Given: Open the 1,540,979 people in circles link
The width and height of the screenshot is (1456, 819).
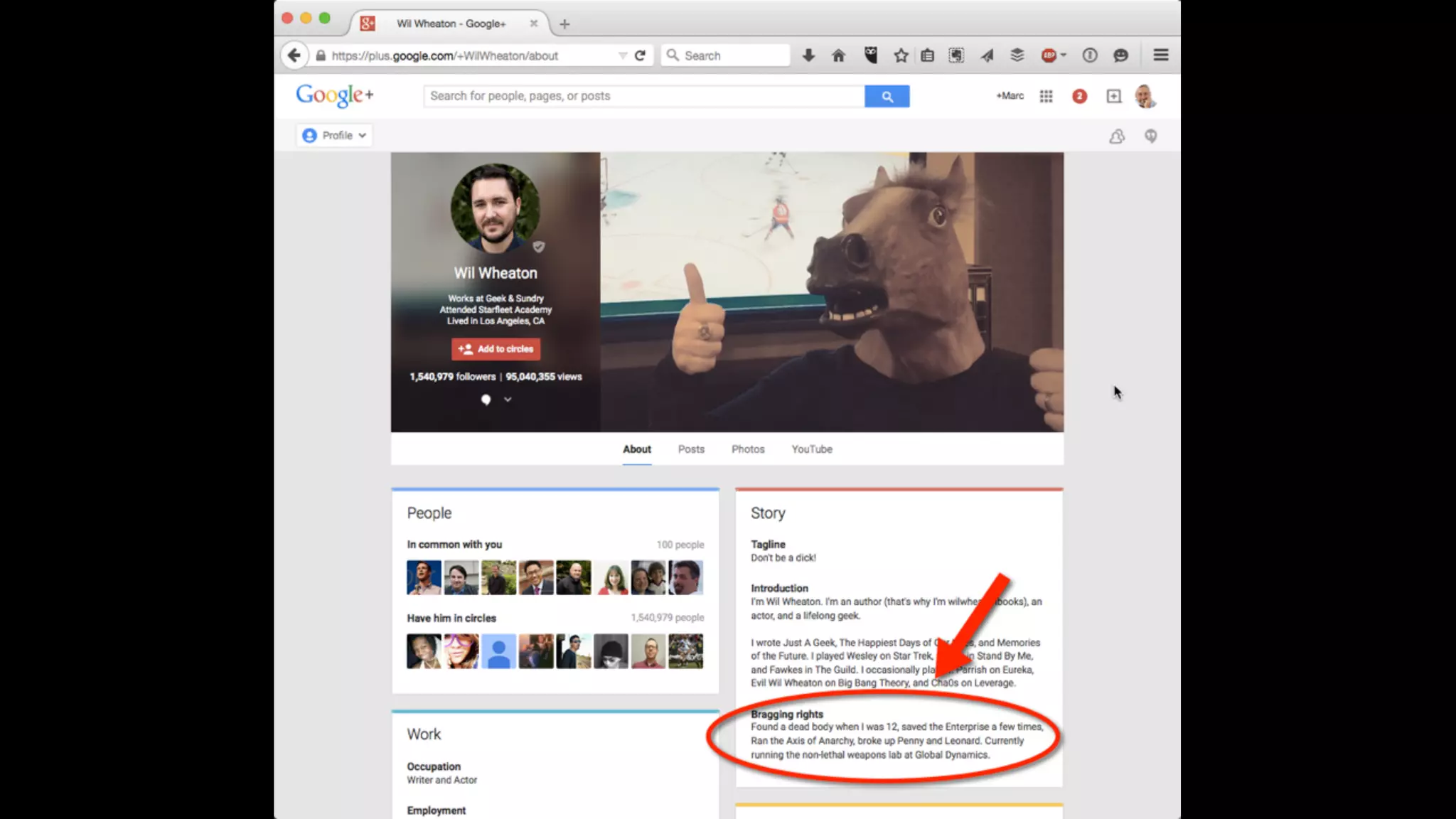Looking at the screenshot, I should click(668, 618).
